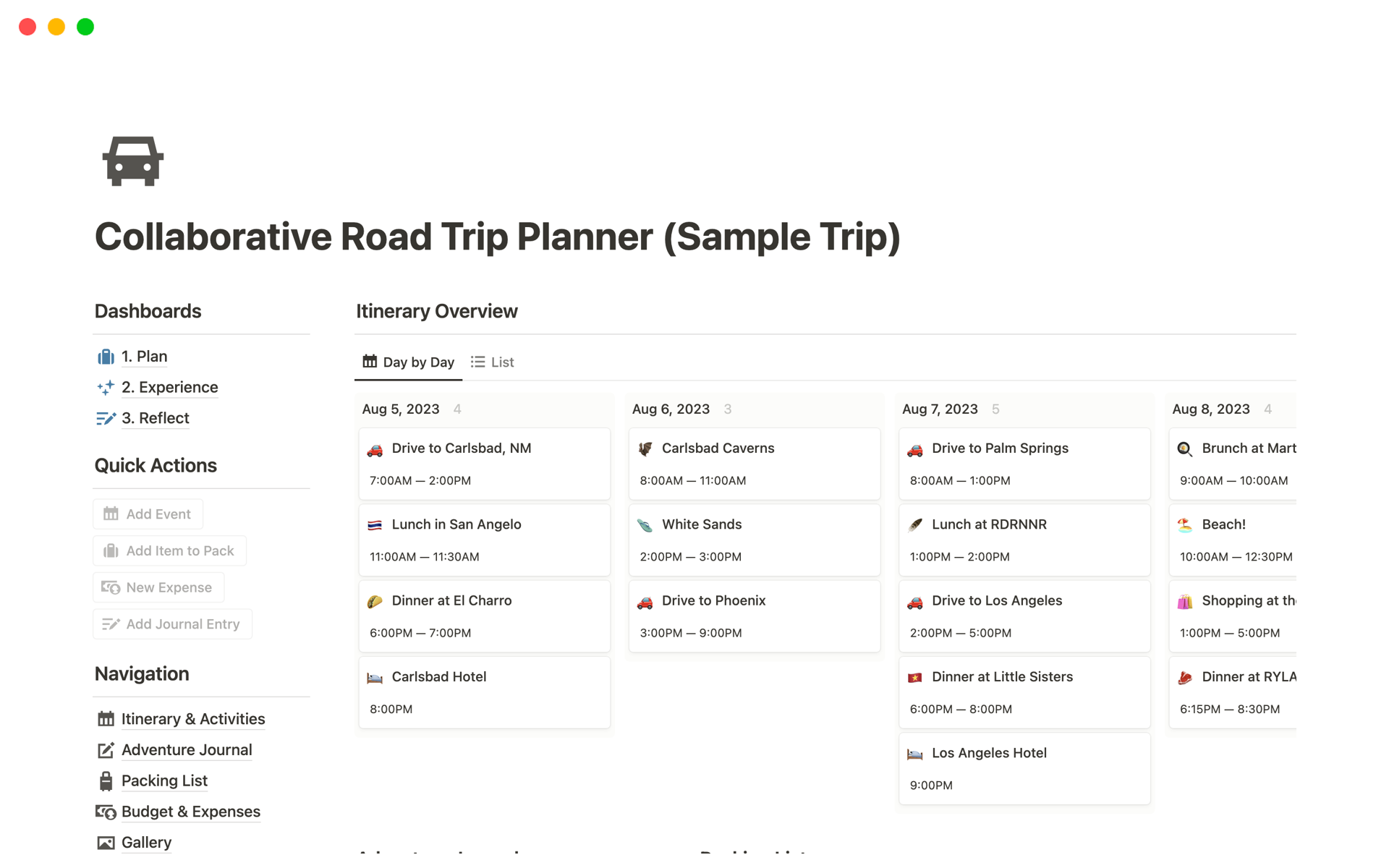Click the sparkles icon next to Experience
The width and height of the screenshot is (1389, 868).
(x=106, y=388)
